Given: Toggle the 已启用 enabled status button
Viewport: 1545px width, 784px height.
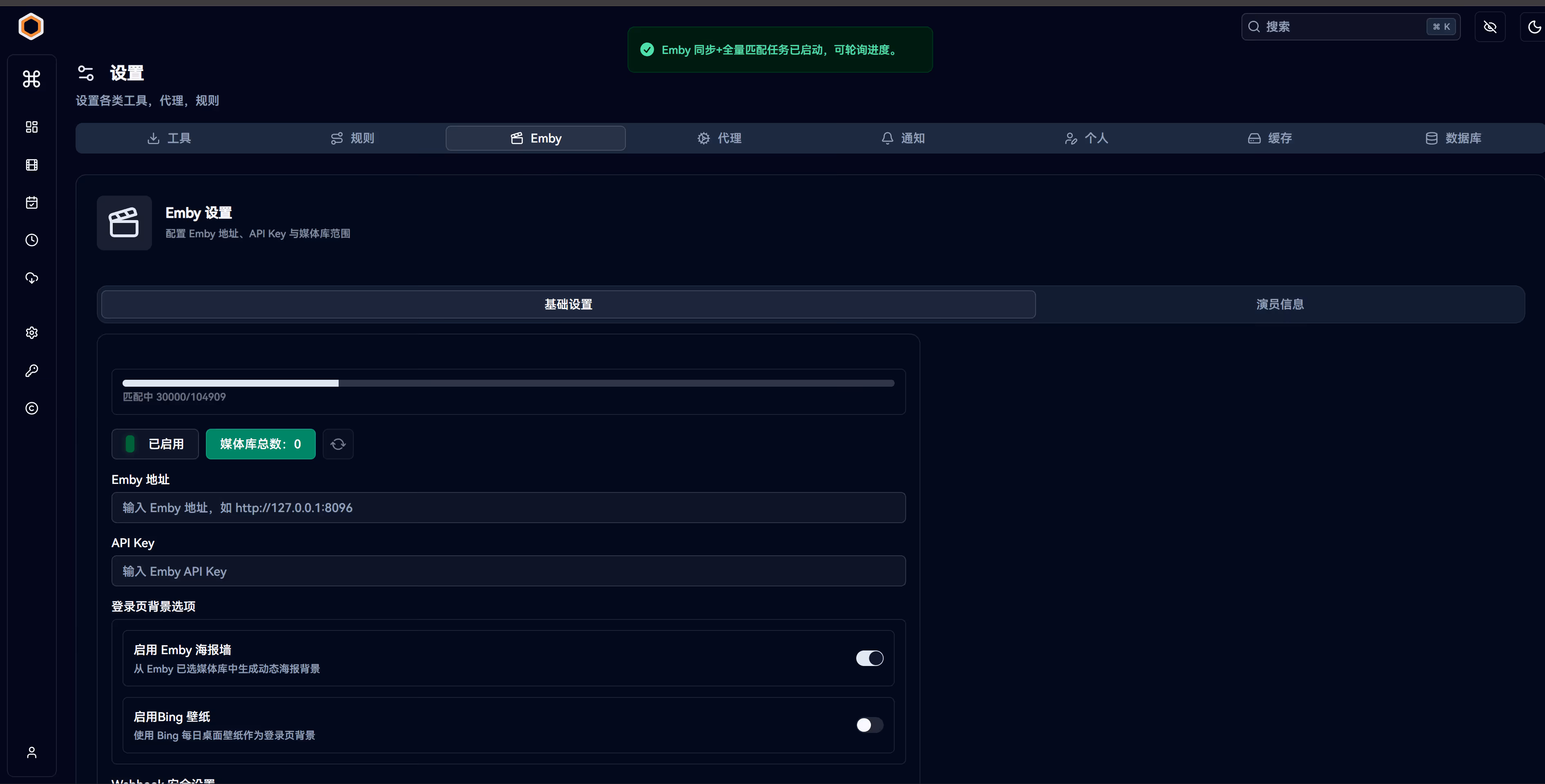Looking at the screenshot, I should [155, 444].
